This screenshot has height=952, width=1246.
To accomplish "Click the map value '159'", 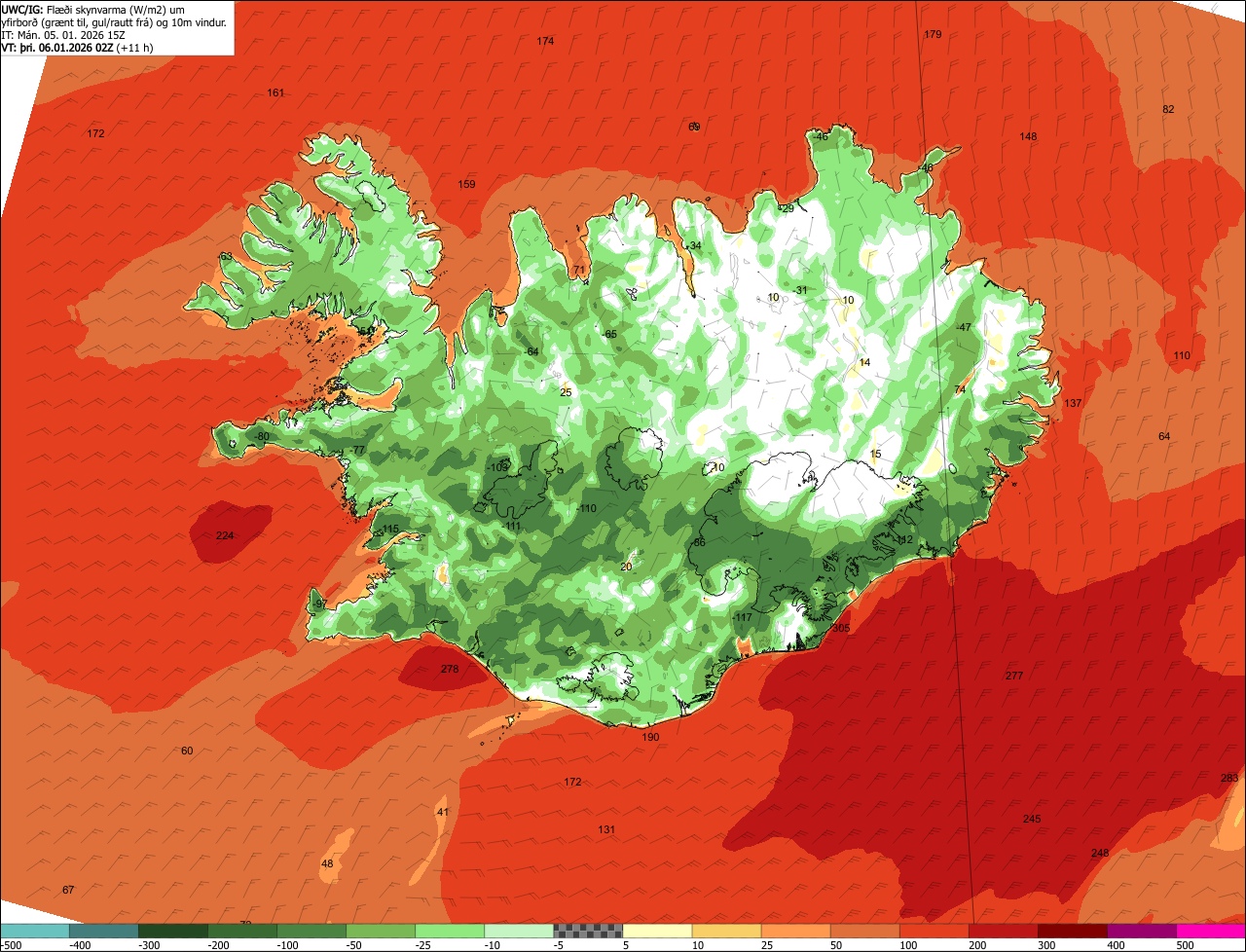I will [x=466, y=184].
